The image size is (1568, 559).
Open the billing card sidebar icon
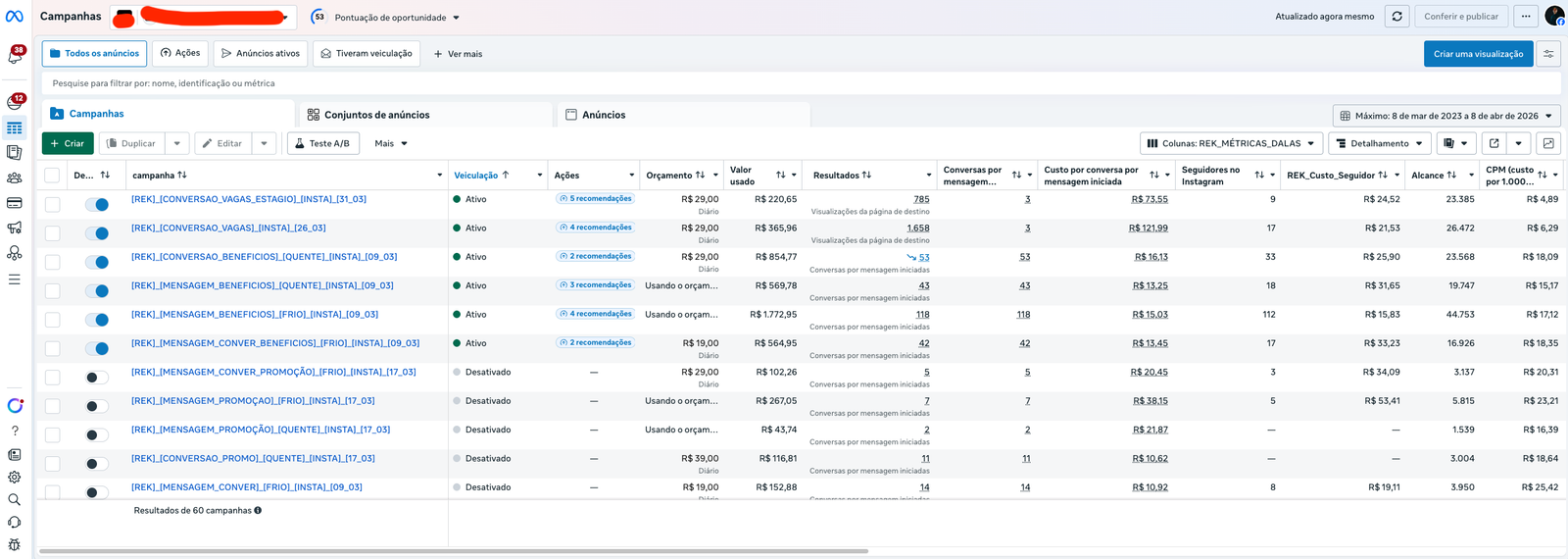[x=15, y=203]
